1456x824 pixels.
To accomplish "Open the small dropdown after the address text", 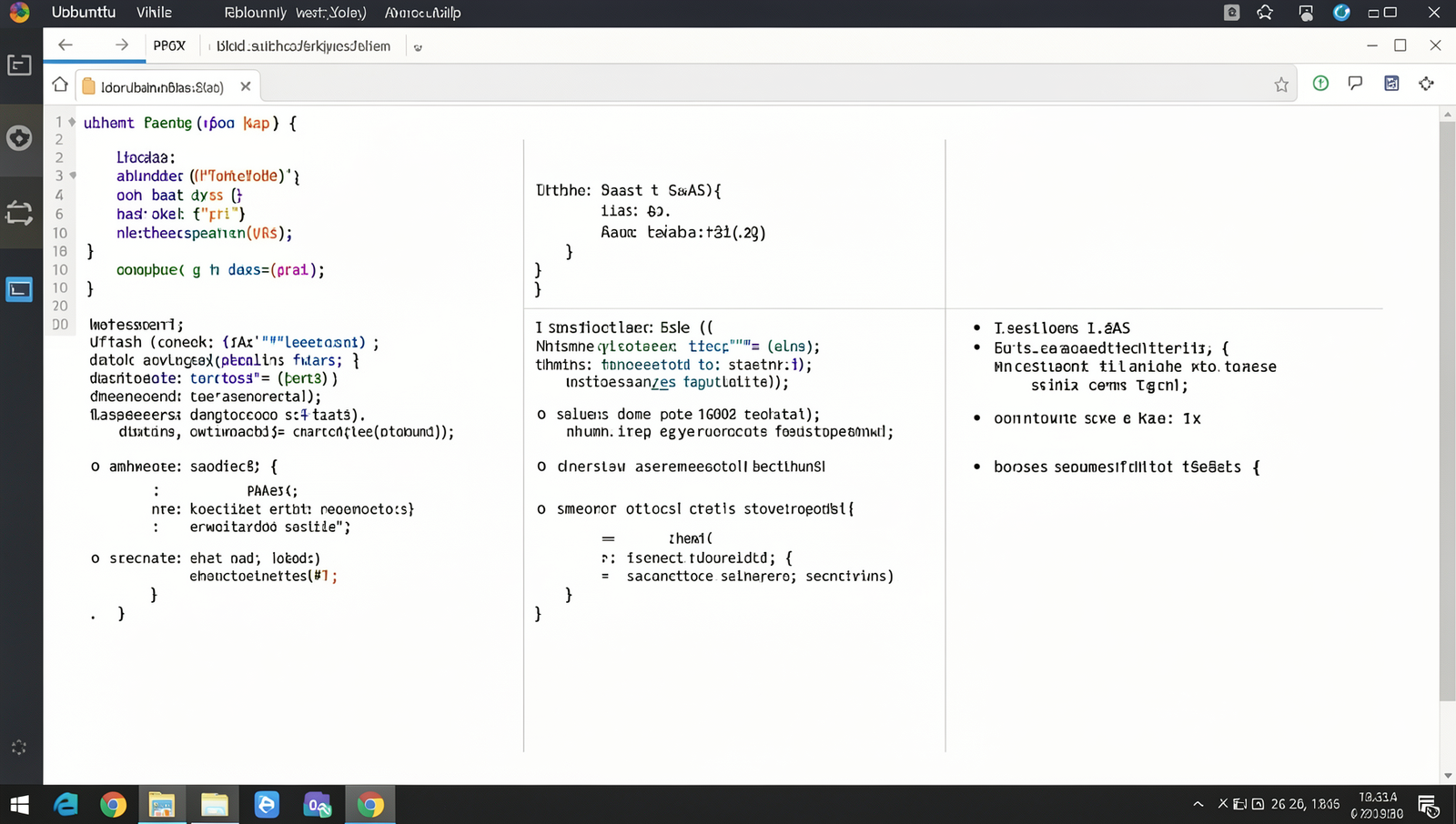I will (418, 47).
